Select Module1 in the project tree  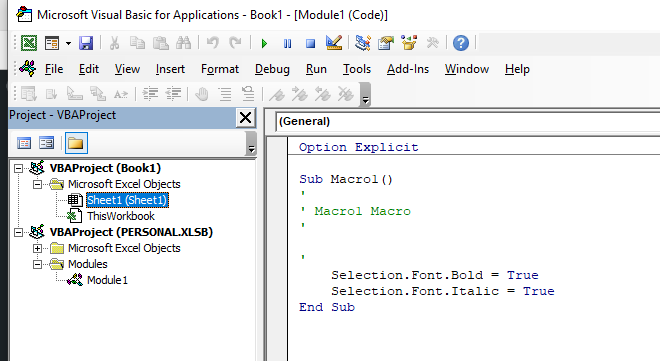coord(107,280)
